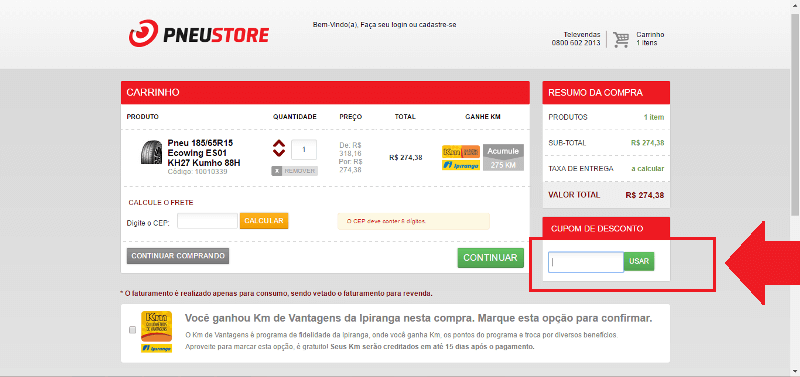Click the Kumho tire product thumbnail
The height and width of the screenshot is (377, 800).
[152, 153]
